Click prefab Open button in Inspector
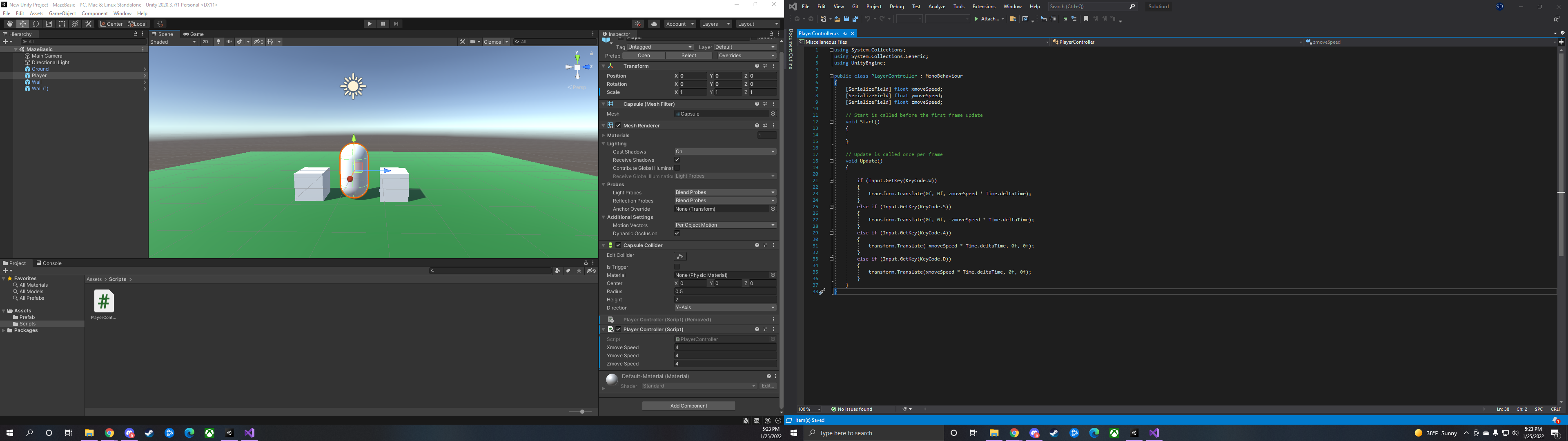 [x=644, y=56]
